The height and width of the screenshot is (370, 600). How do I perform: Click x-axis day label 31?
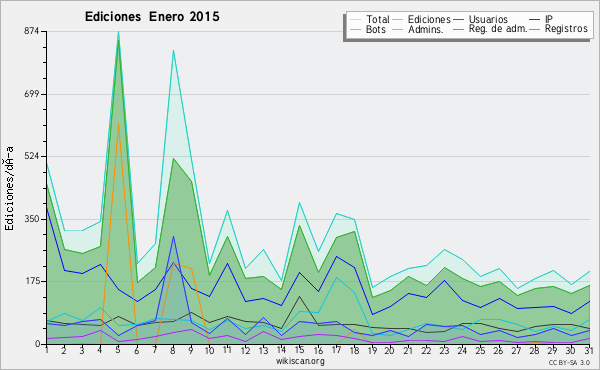(x=590, y=350)
